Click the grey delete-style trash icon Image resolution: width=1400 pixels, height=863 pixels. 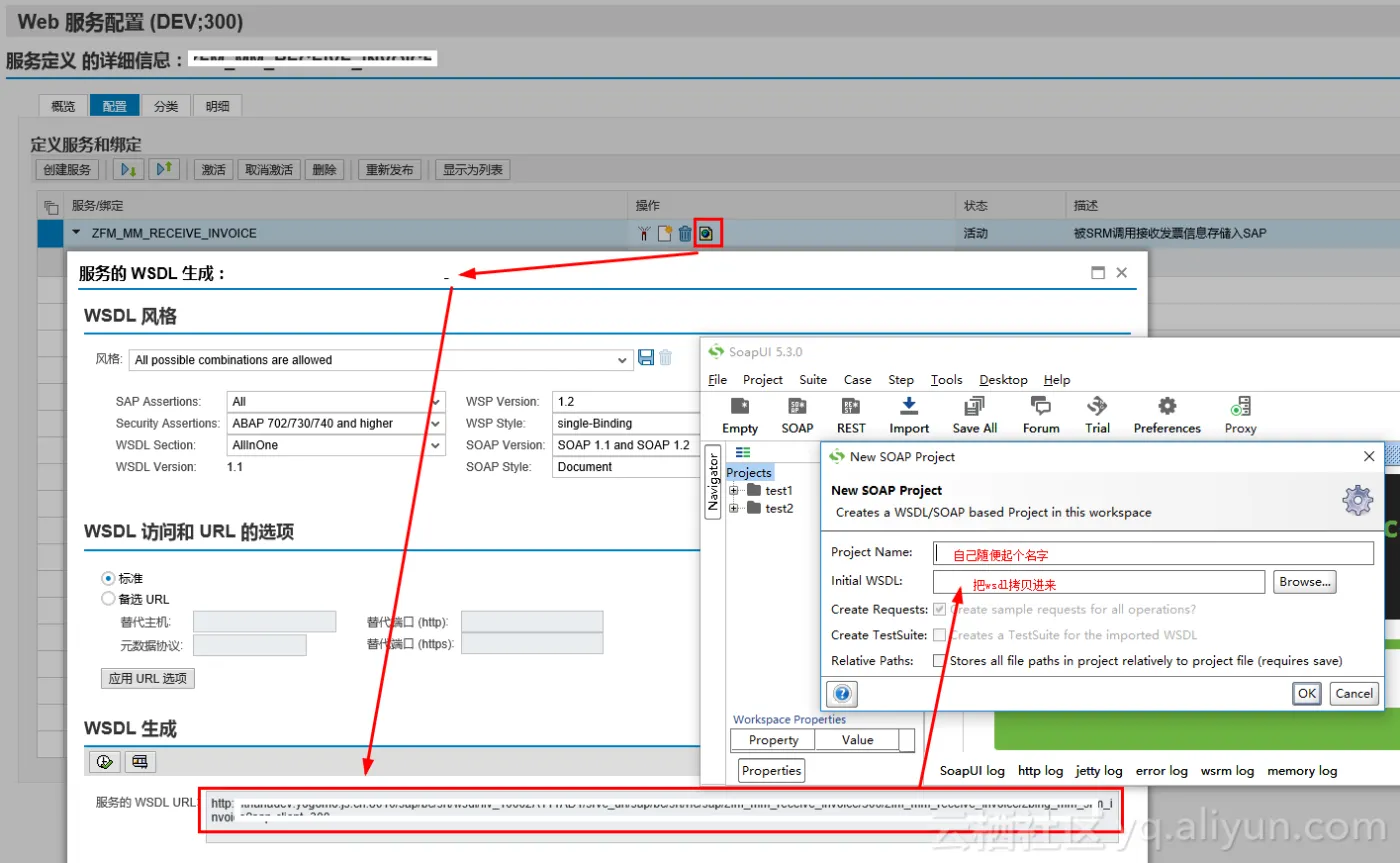click(x=666, y=358)
